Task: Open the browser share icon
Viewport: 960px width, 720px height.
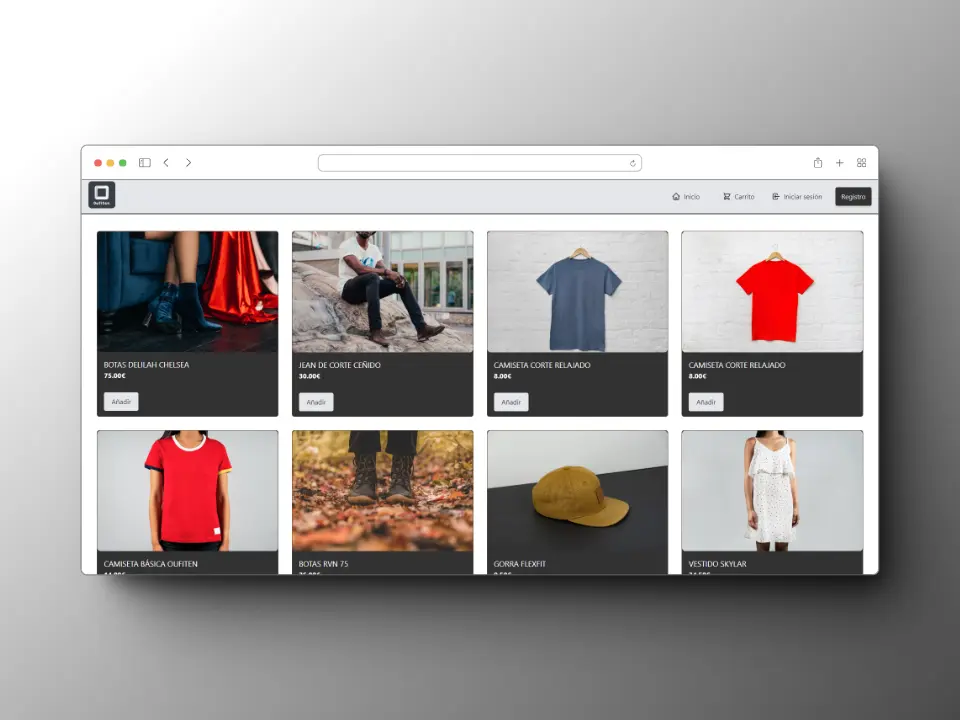Action: pyautogui.click(x=818, y=163)
